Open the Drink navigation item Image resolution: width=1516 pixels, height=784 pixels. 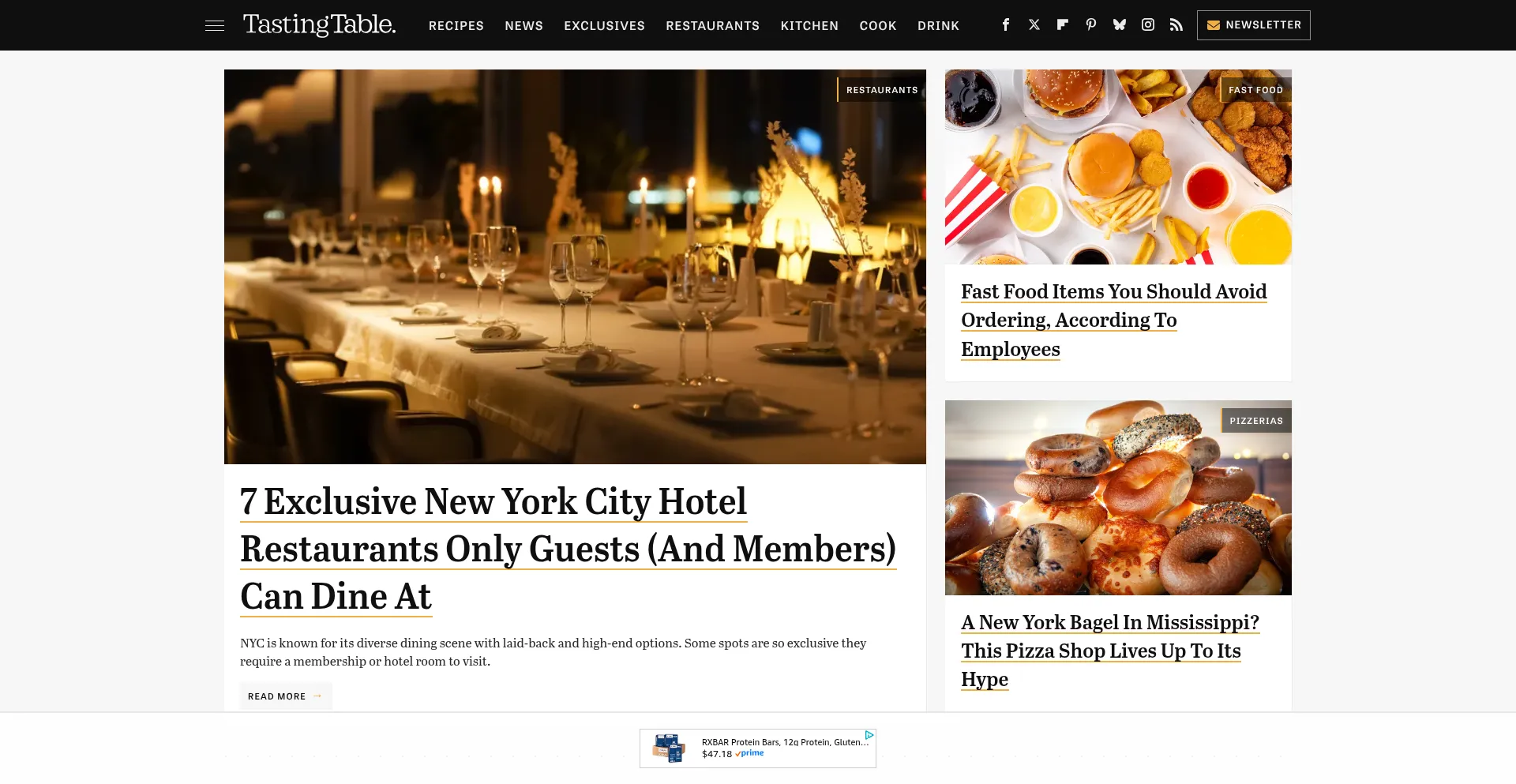coord(938,25)
